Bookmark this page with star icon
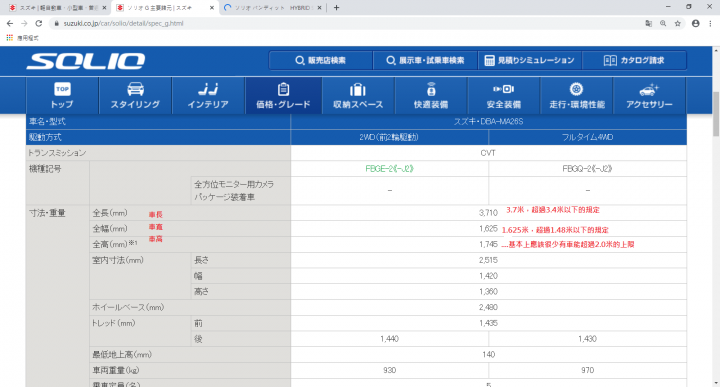Image resolution: width=720 pixels, height=387 pixels. [677, 23]
